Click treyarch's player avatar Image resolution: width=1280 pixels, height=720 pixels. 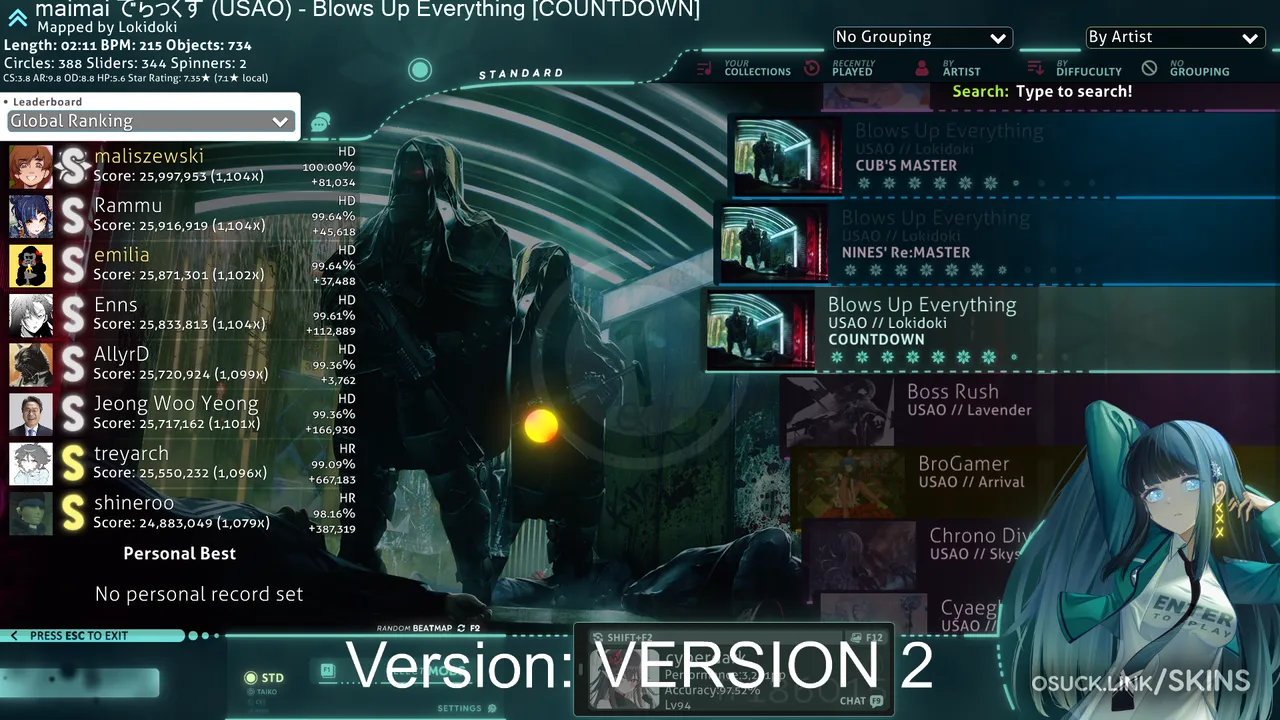pyautogui.click(x=31, y=464)
